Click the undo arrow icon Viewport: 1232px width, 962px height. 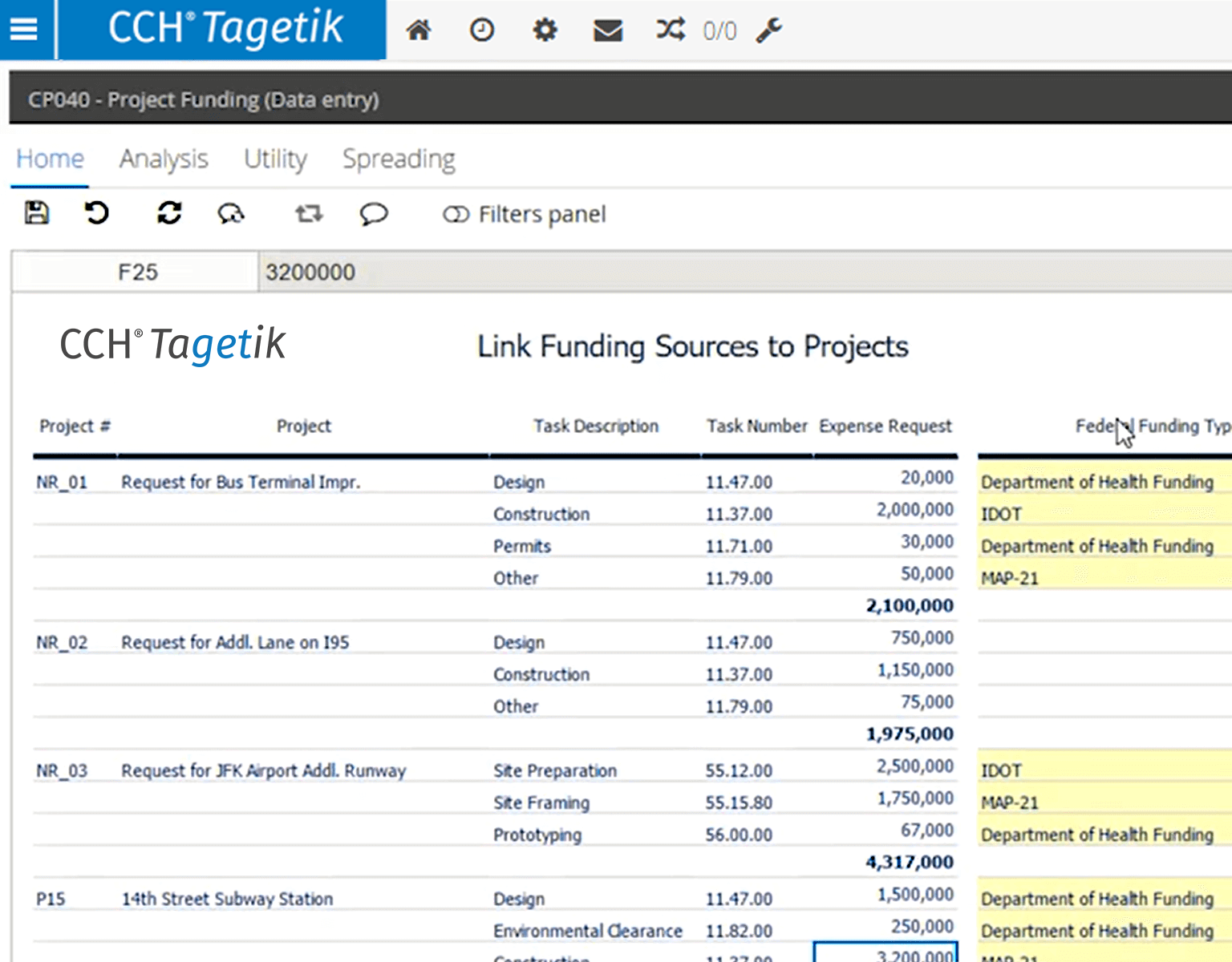pyautogui.click(x=96, y=213)
